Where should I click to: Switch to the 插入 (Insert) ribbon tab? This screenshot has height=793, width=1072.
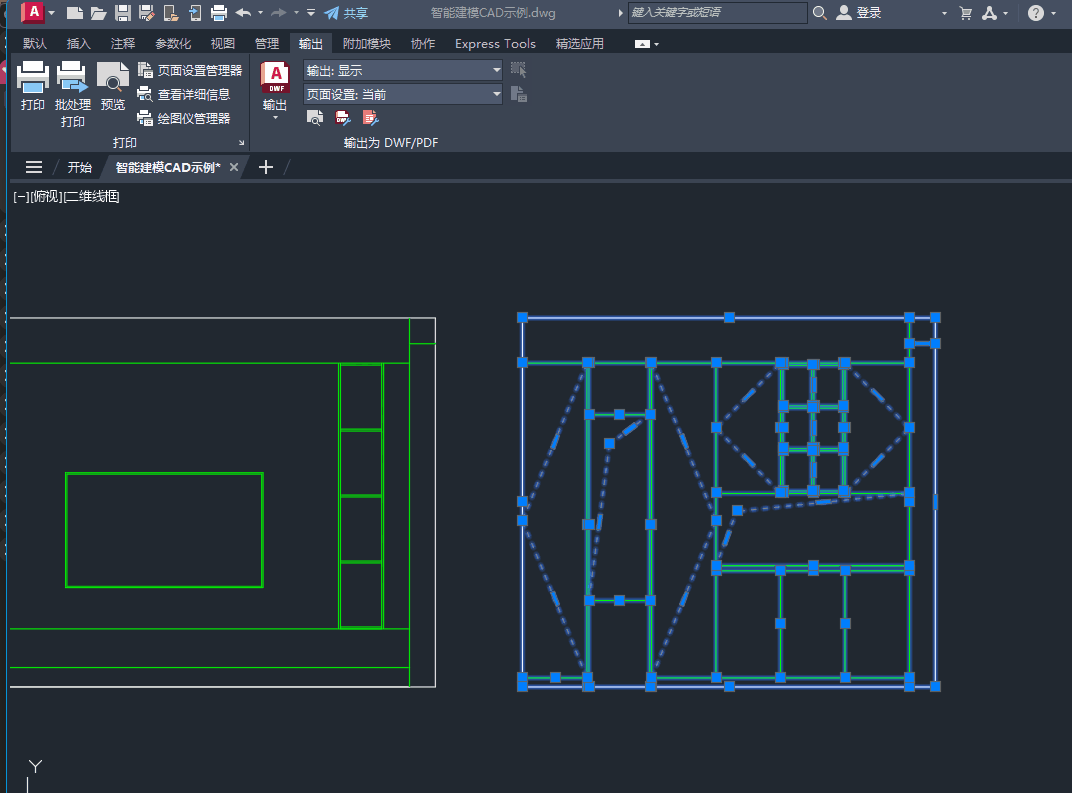pyautogui.click(x=78, y=44)
